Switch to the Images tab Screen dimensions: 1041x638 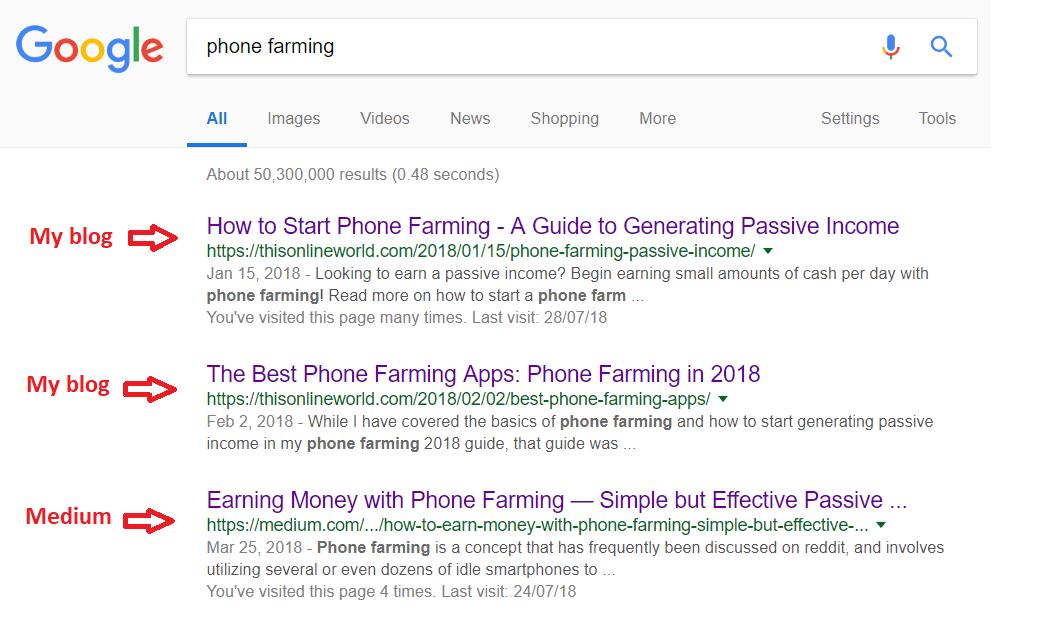pos(294,118)
